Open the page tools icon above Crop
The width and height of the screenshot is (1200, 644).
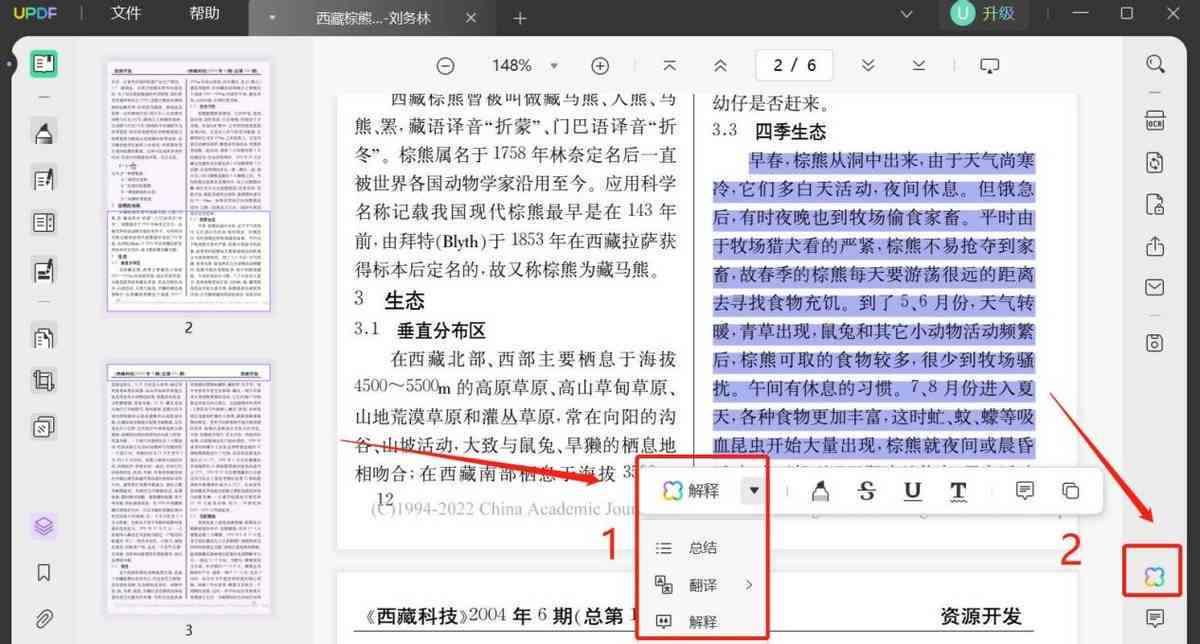click(x=44, y=337)
